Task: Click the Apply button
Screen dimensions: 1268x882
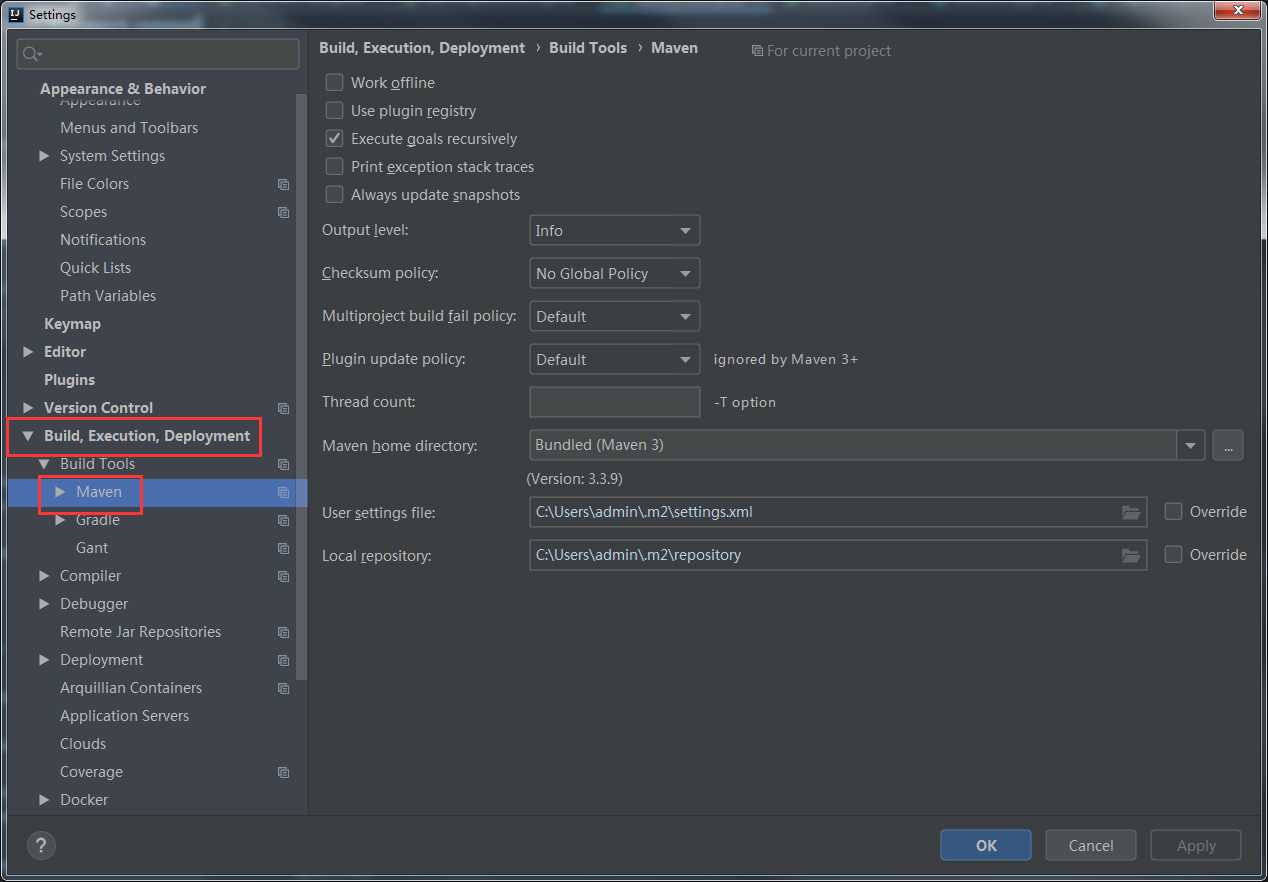Action: pyautogui.click(x=1196, y=845)
